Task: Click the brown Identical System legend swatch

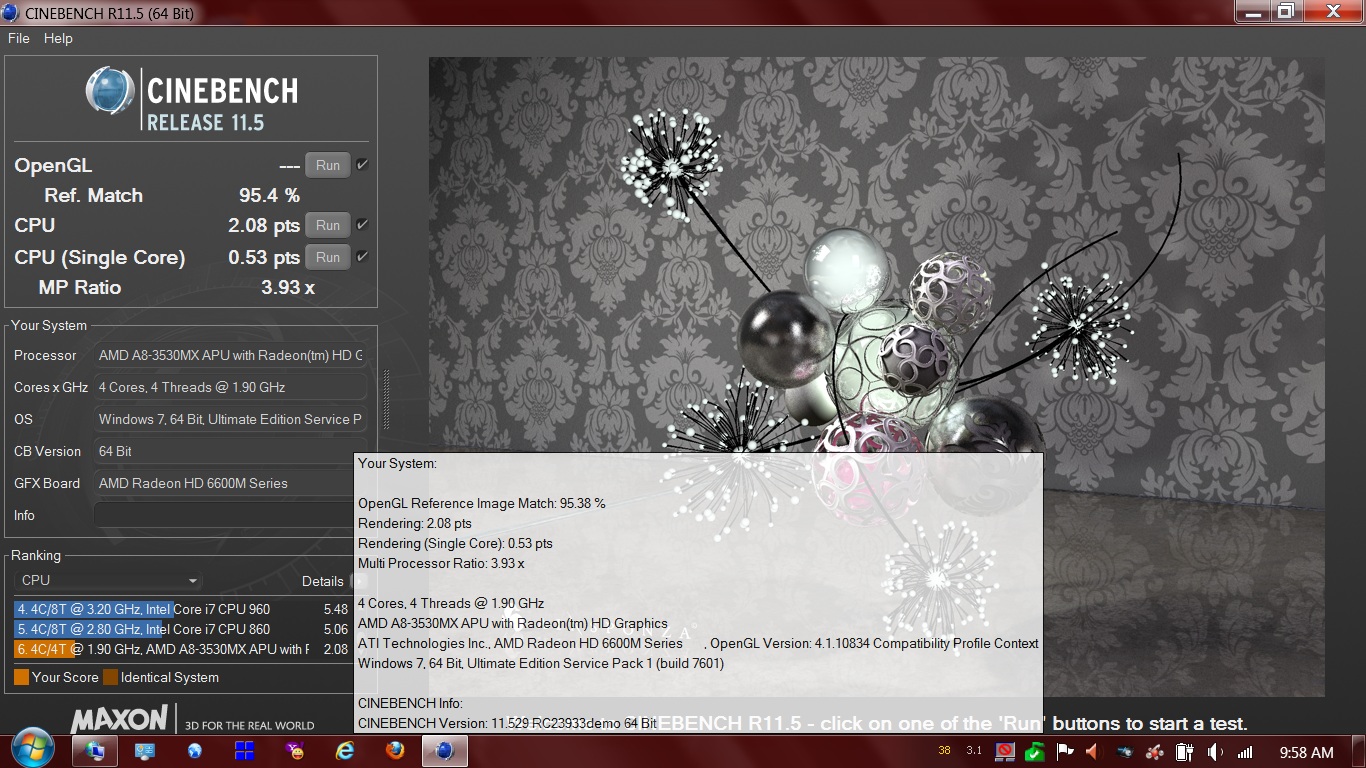Action: click(x=110, y=677)
